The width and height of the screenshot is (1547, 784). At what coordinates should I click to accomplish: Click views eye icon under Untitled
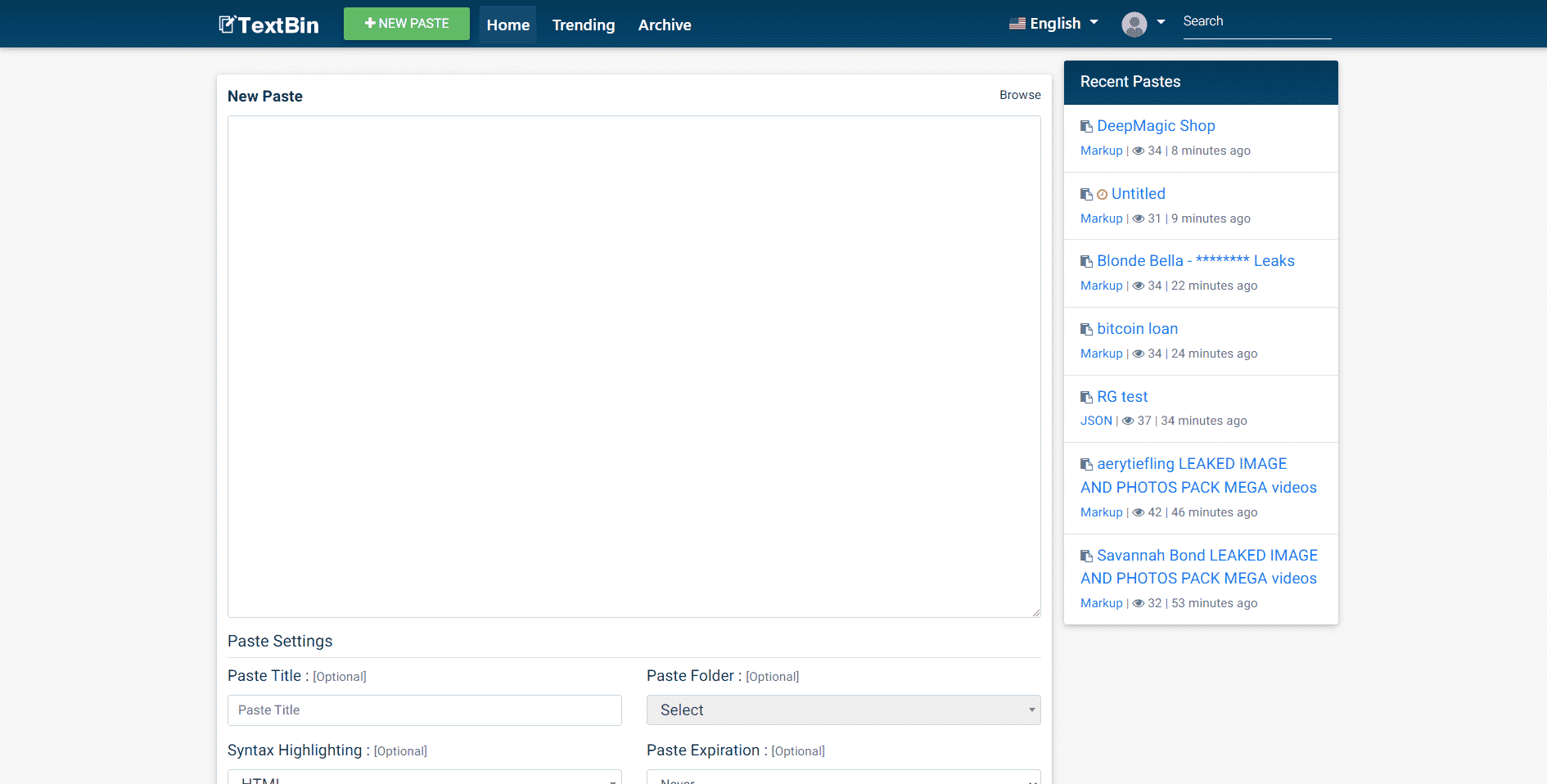coord(1139,219)
